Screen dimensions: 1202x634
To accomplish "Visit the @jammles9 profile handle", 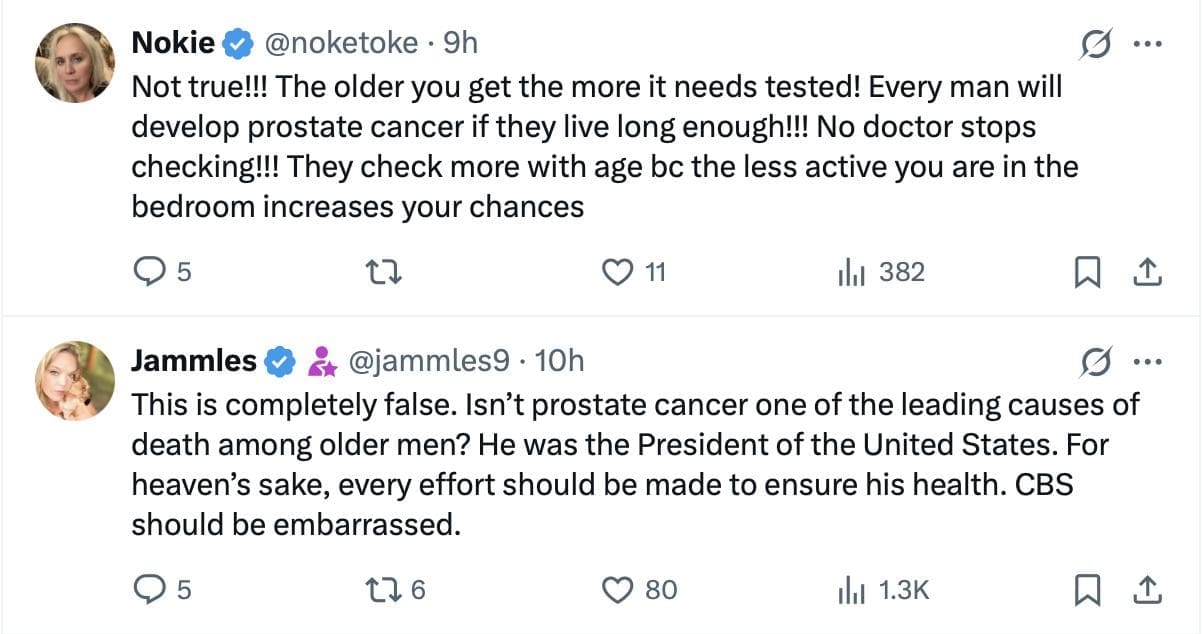I will coord(428,361).
